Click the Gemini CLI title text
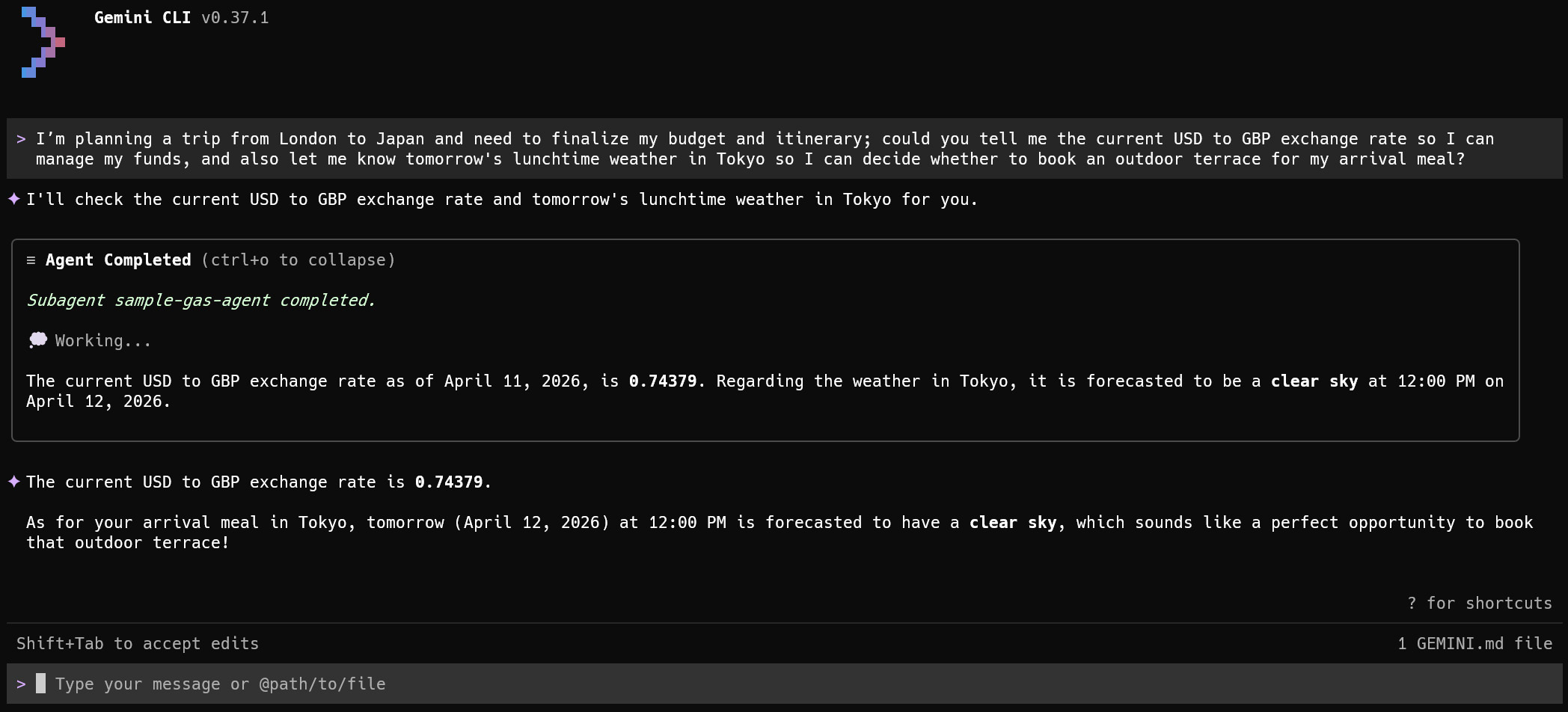This screenshot has width=1568, height=712. (142, 17)
